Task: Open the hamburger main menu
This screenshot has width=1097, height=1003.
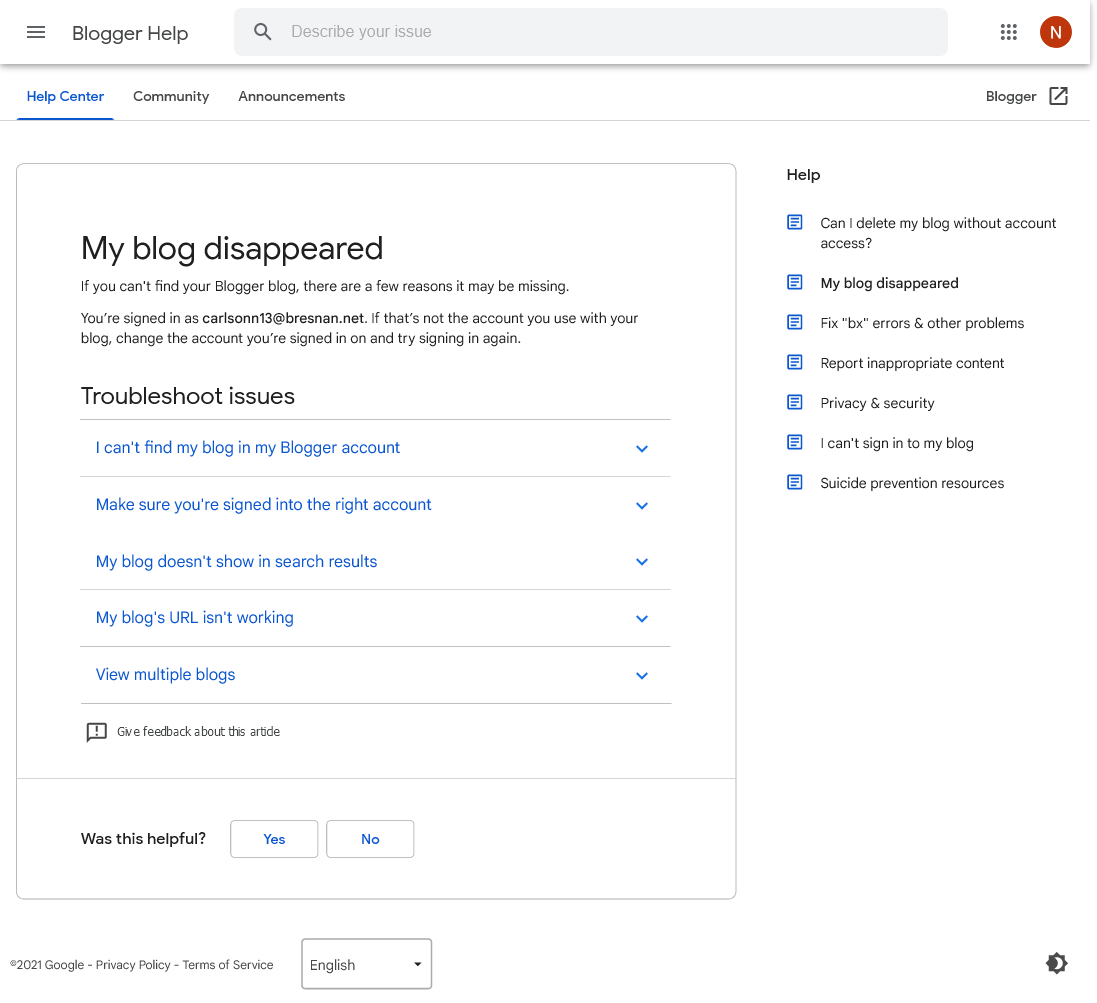Action: coord(36,32)
